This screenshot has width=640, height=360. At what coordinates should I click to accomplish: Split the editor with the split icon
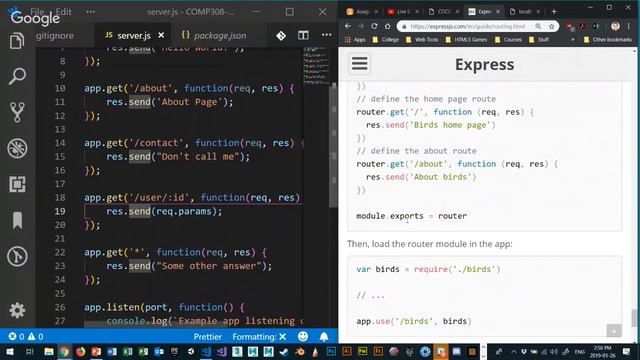coord(303,35)
